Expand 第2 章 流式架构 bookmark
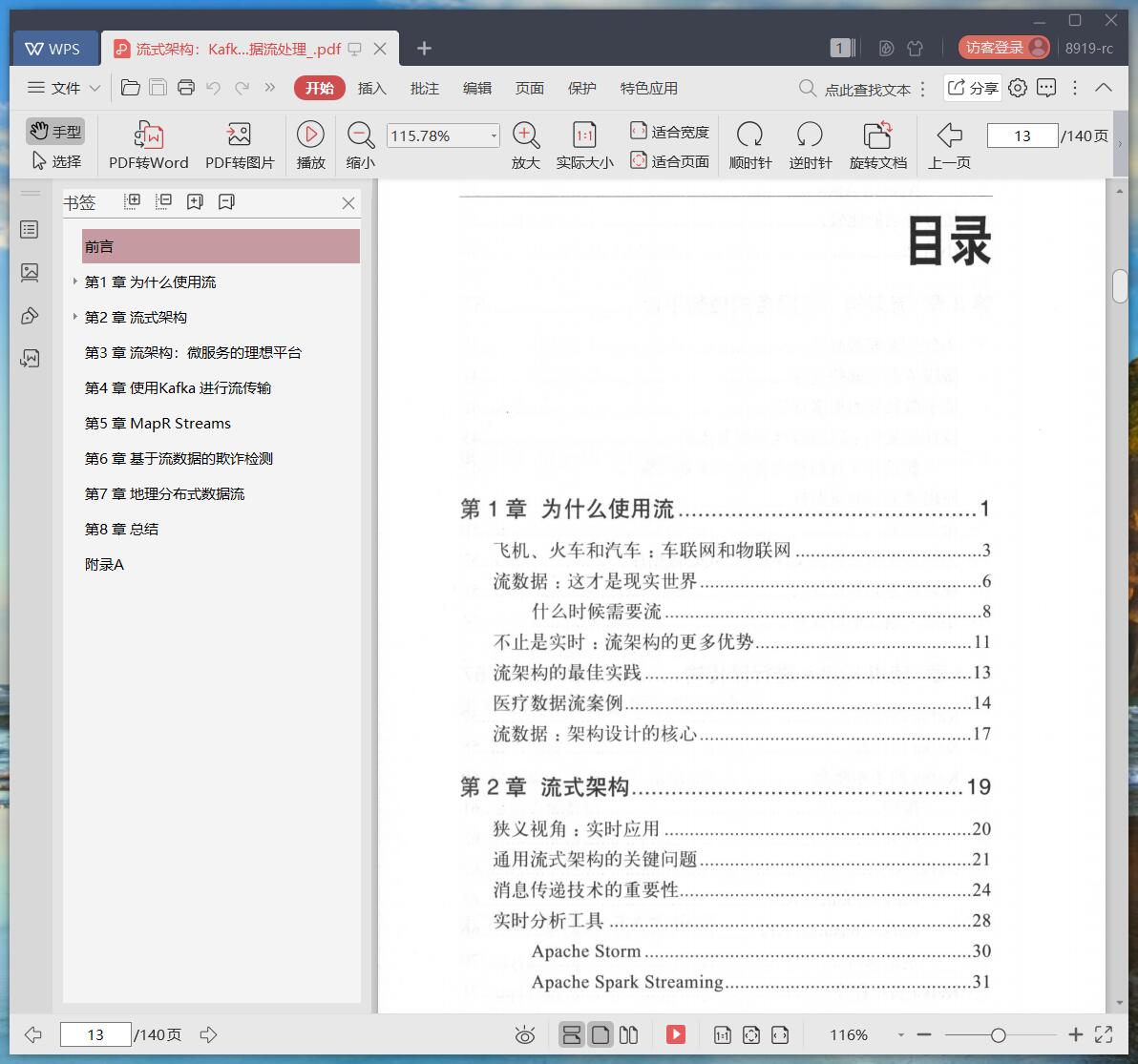The image size is (1138, 1064). pos(74,316)
